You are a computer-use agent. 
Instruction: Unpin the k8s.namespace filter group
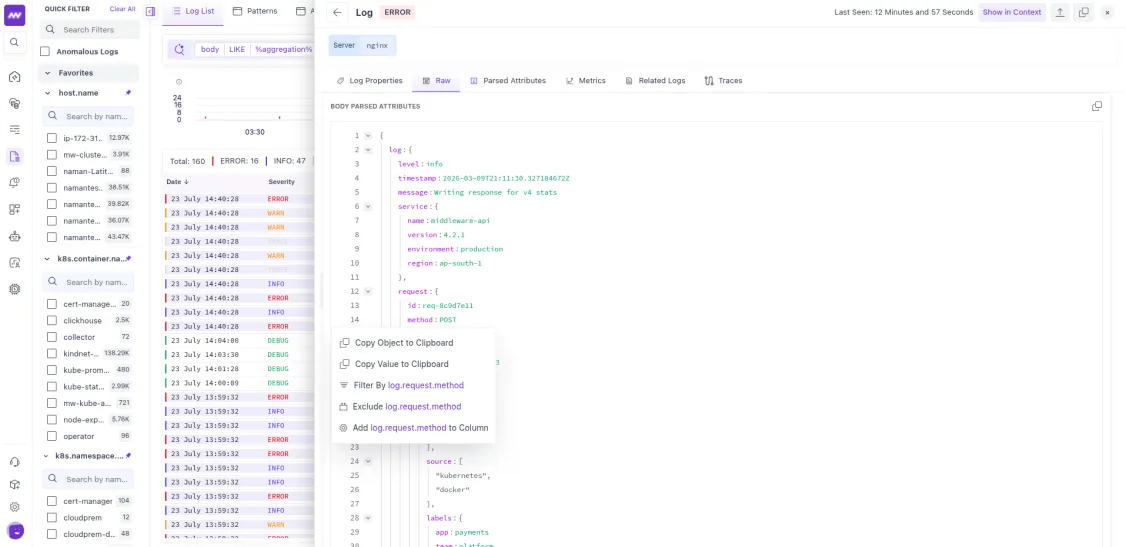(x=129, y=456)
